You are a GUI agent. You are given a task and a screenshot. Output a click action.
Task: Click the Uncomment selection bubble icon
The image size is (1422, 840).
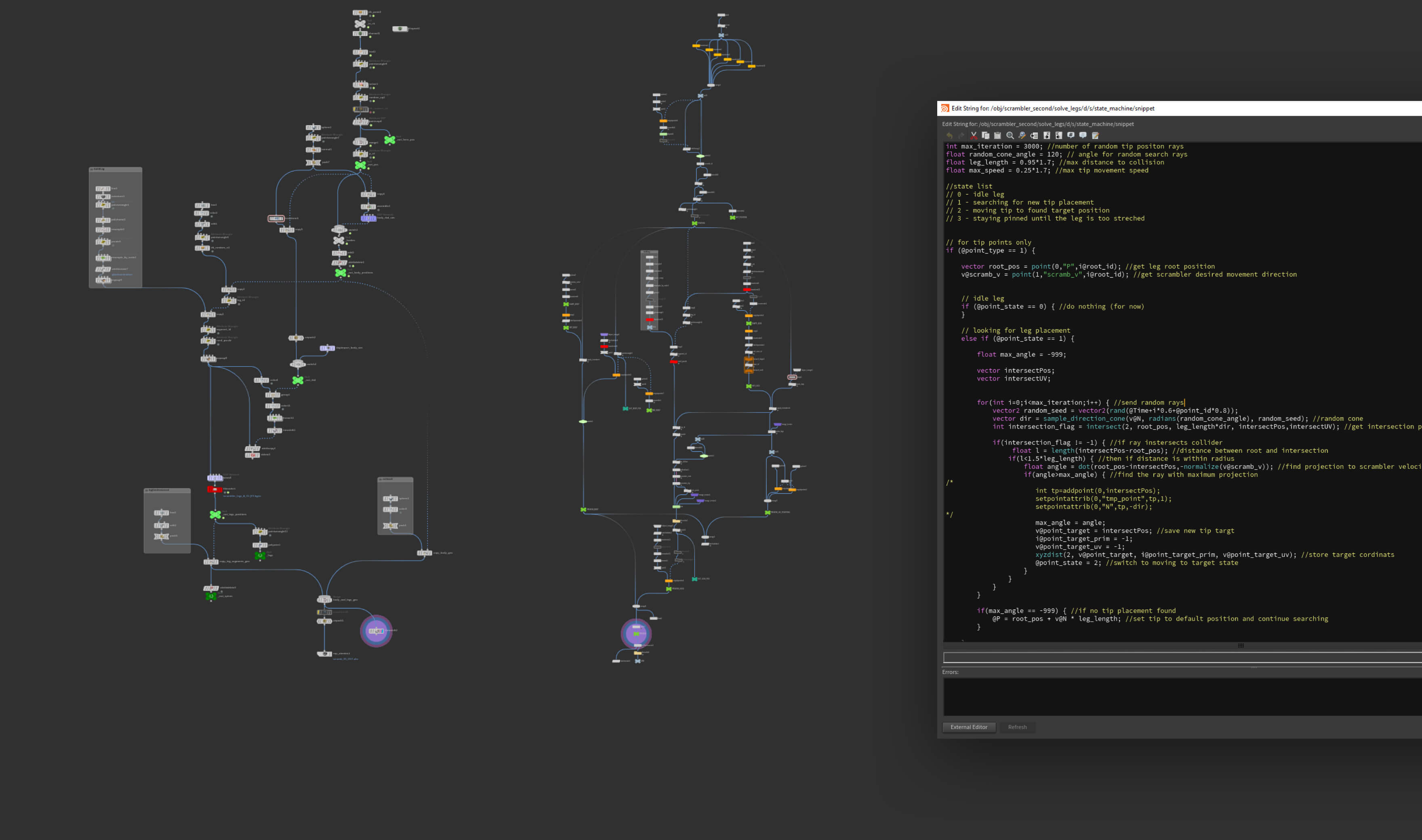tap(1083, 136)
